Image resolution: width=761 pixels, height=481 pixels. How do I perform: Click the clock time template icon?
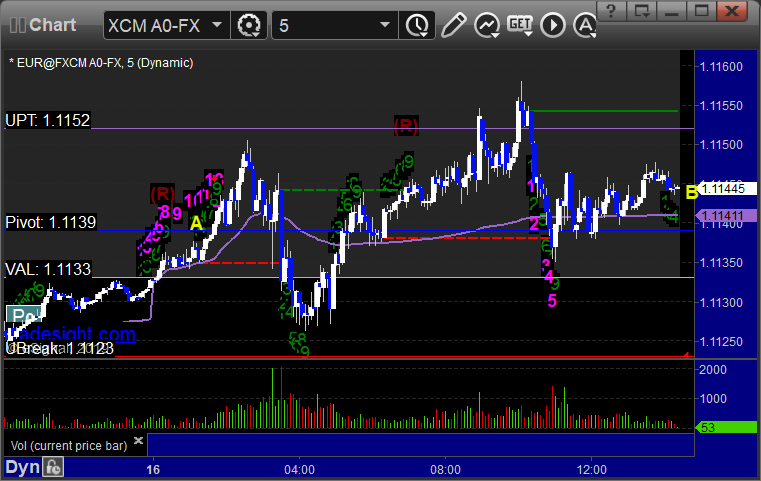tap(417, 25)
